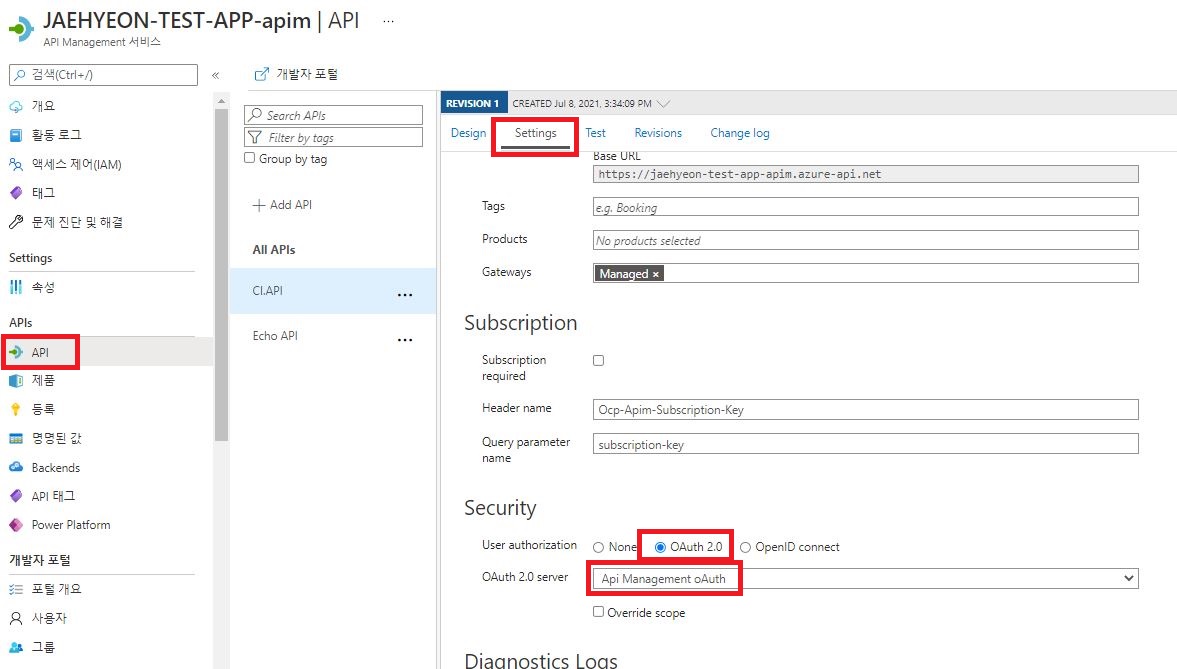
Task: Click the Products input field
Action: click(865, 240)
